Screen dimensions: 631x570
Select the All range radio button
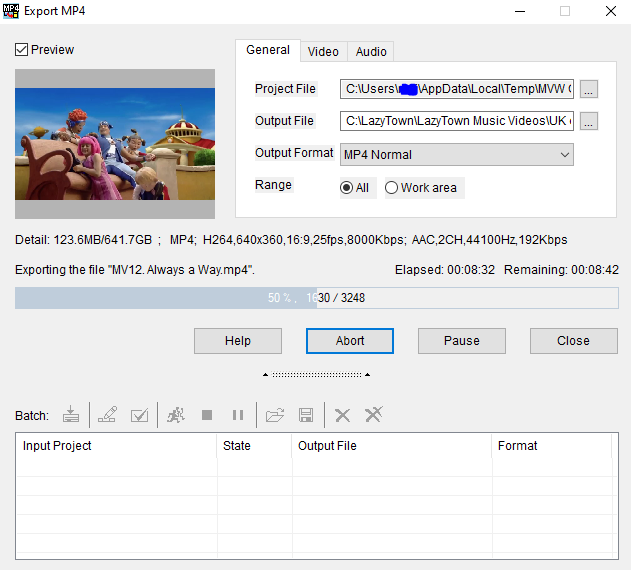pos(346,188)
